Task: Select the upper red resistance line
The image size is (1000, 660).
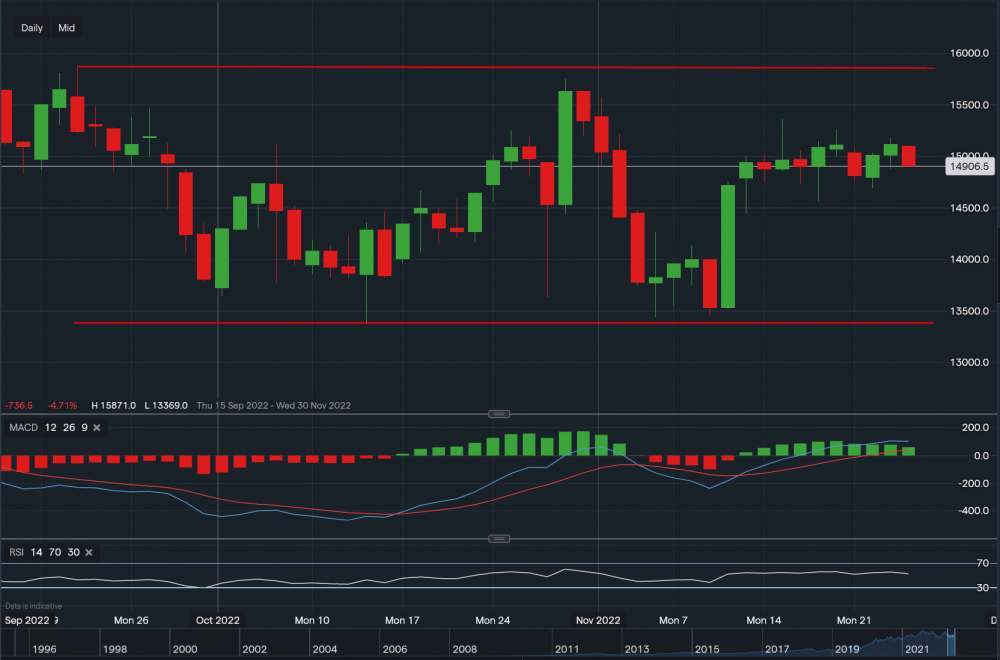Action: [x=500, y=67]
